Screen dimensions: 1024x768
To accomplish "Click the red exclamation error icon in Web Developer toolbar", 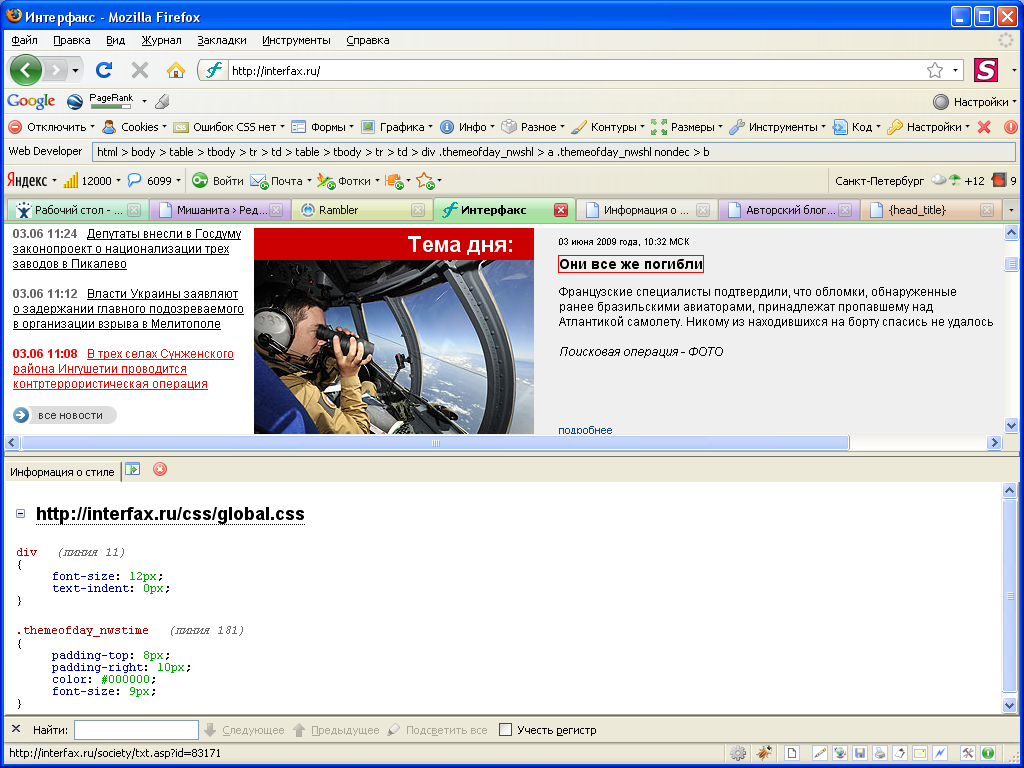I will [x=1010, y=127].
